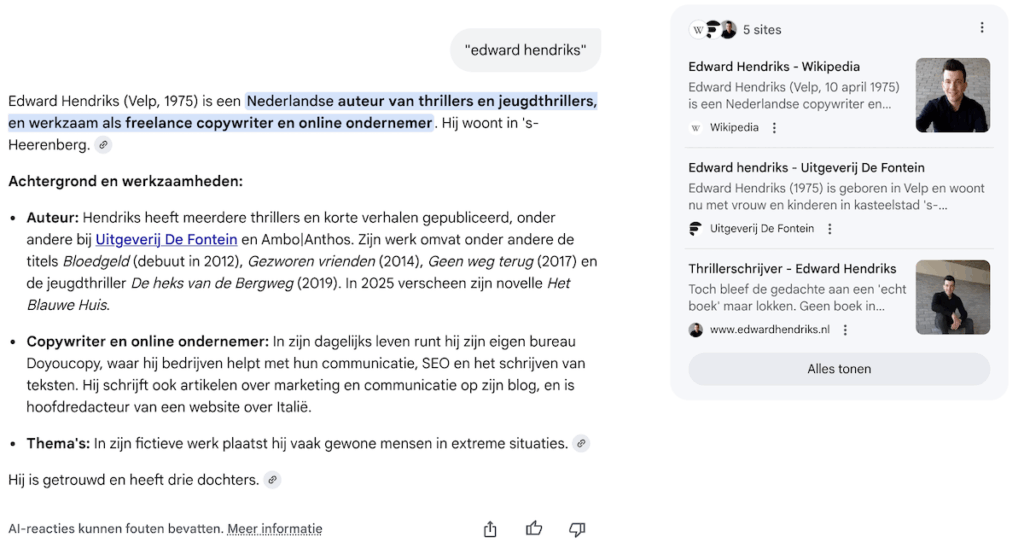Screen dimensions: 1024x549
Task: Open three-dot options next to Uitgeverij De Fontein source
Action: pyautogui.click(x=829, y=229)
